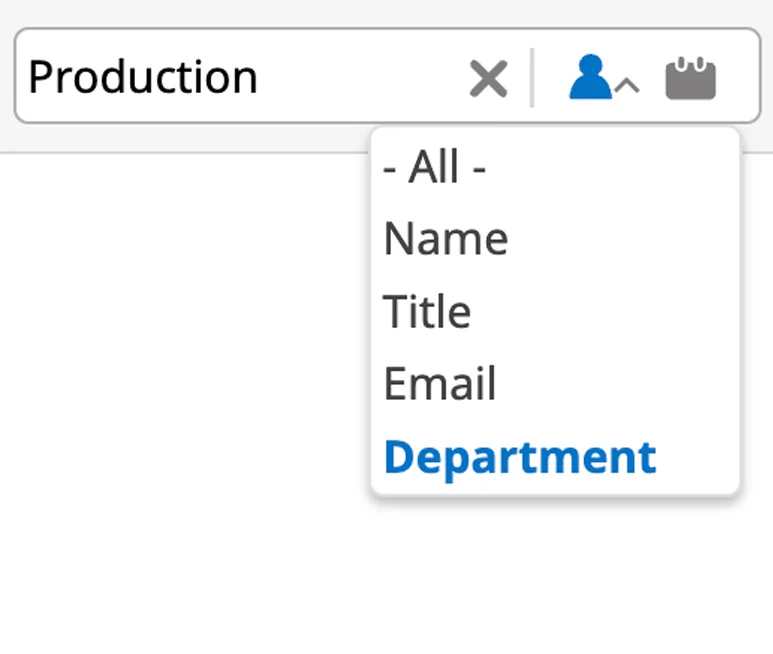Close the people search field dropdown
773x654 pixels.
pos(627,85)
